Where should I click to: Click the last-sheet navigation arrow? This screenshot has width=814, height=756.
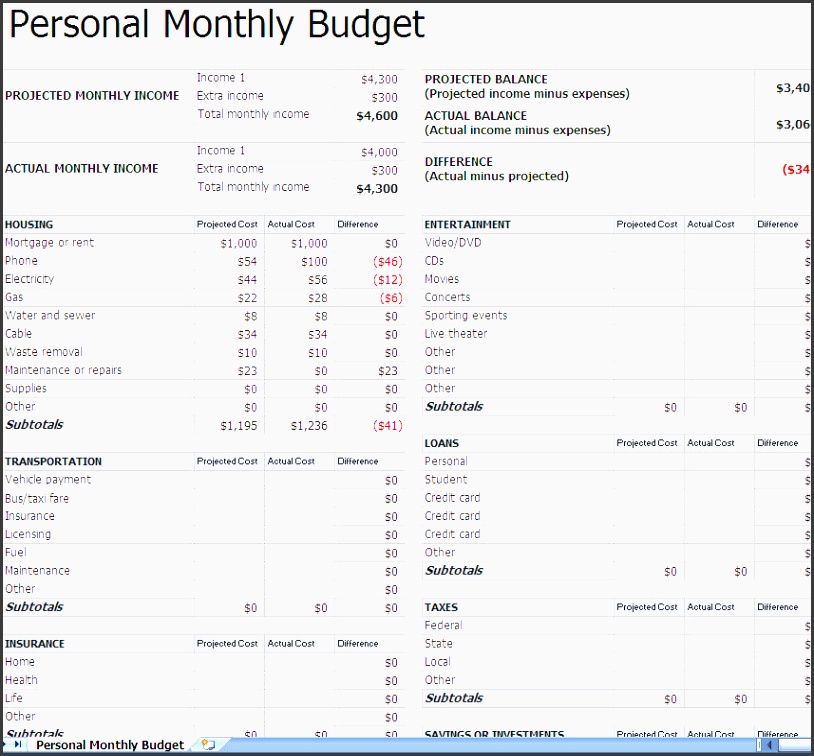pos(18,745)
